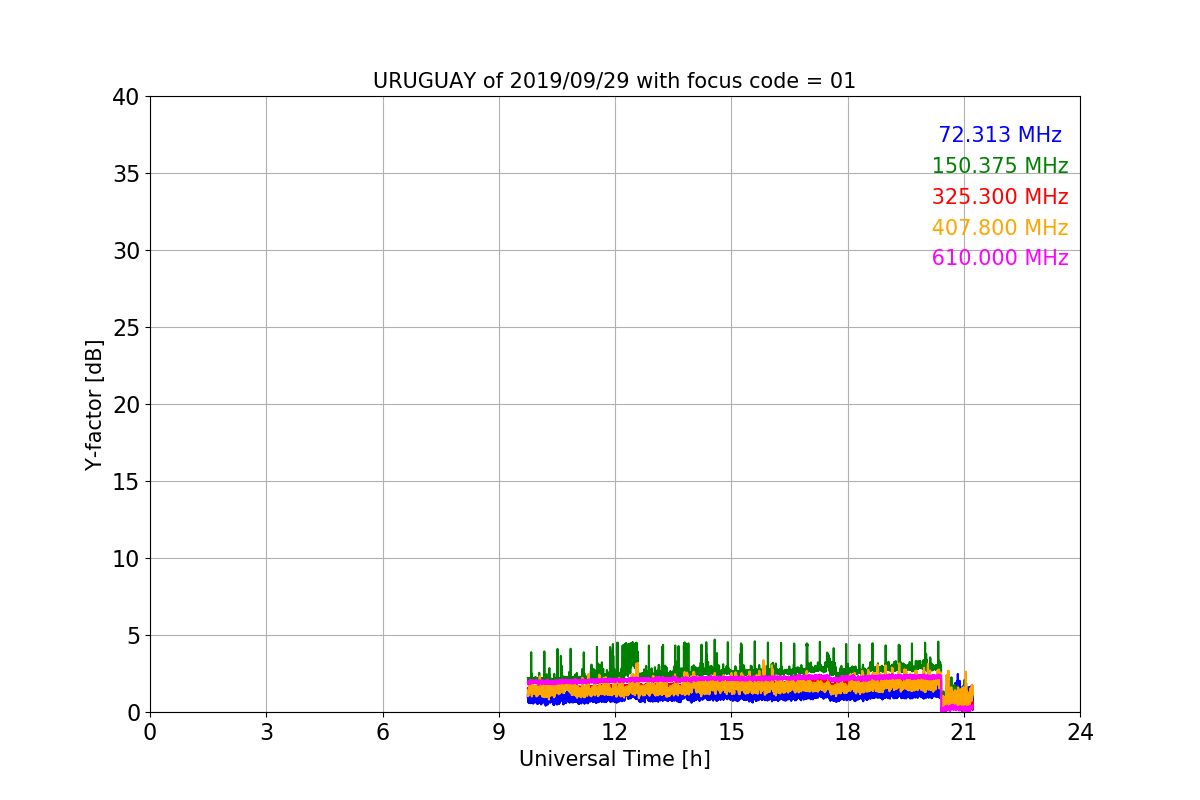Image resolution: width=1200 pixels, height=800 pixels.
Task: Click the x-axis tick label 12
Action: [615, 732]
